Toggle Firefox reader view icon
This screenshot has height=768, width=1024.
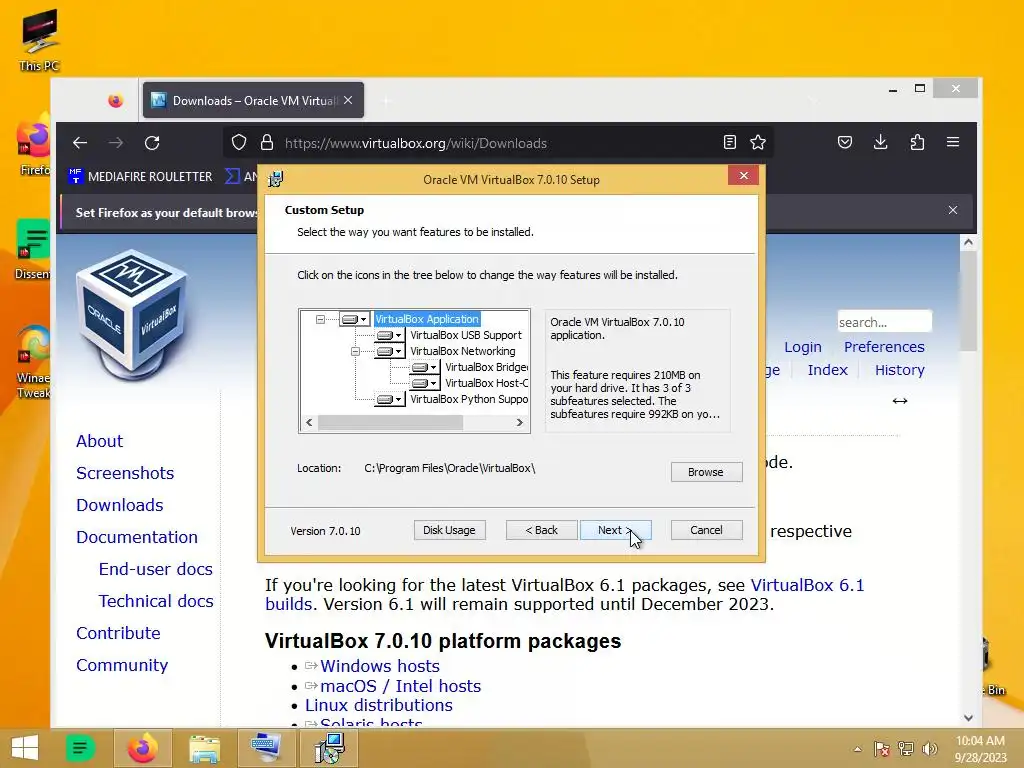point(730,142)
